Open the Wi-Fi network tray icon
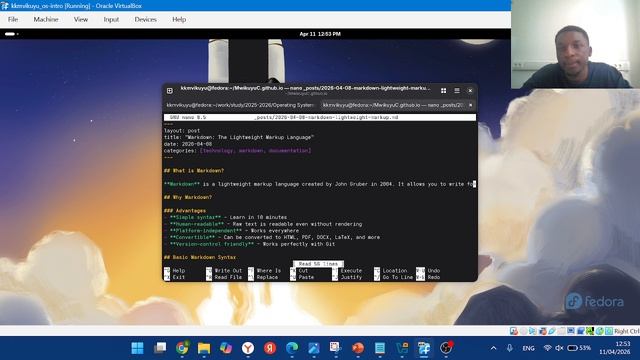The image size is (640, 360). (x=548, y=348)
